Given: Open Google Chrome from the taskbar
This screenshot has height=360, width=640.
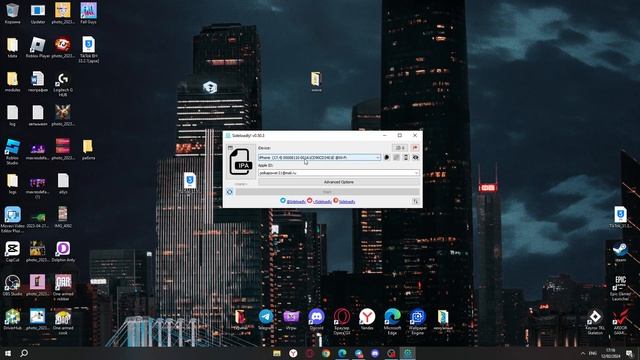Looking at the screenshot, I should pyautogui.click(x=326, y=353).
